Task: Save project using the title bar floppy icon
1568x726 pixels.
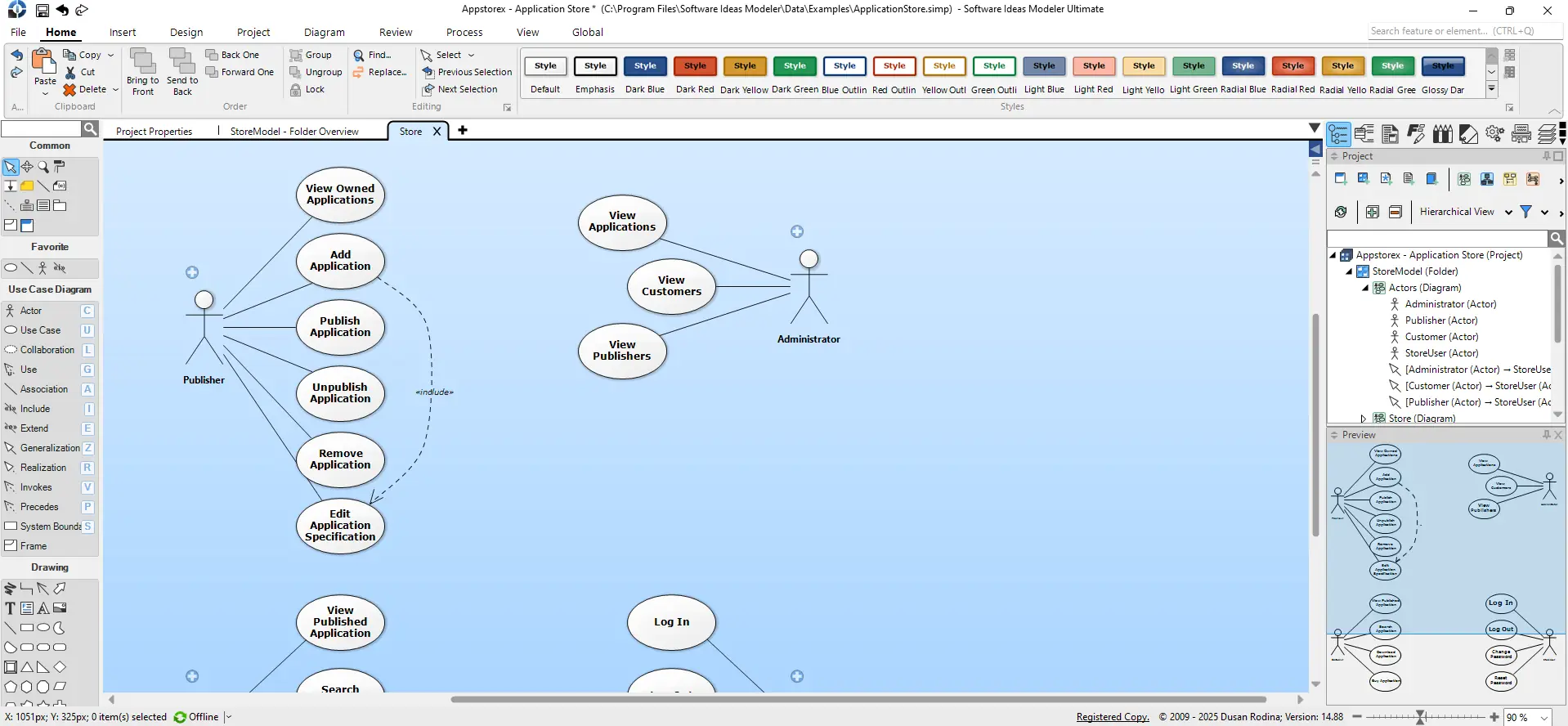Action: click(x=42, y=10)
